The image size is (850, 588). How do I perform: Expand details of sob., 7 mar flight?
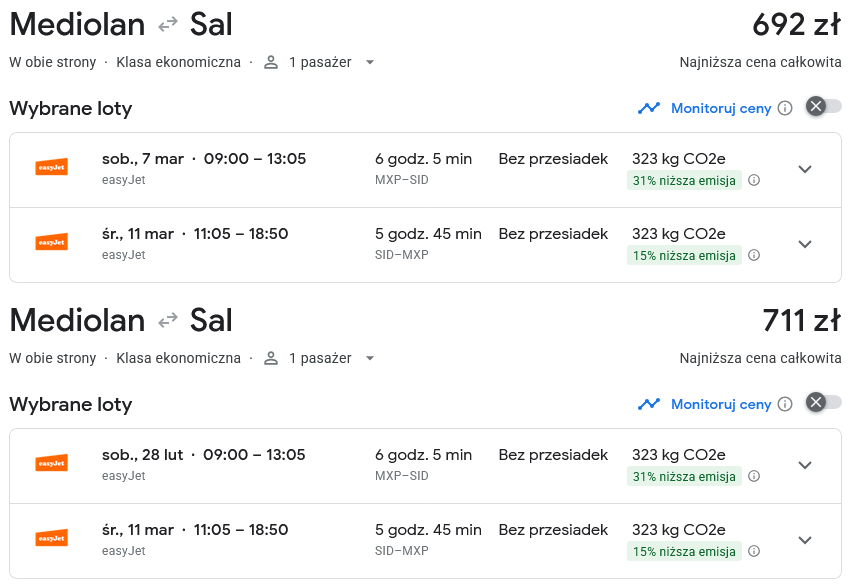[x=805, y=169]
